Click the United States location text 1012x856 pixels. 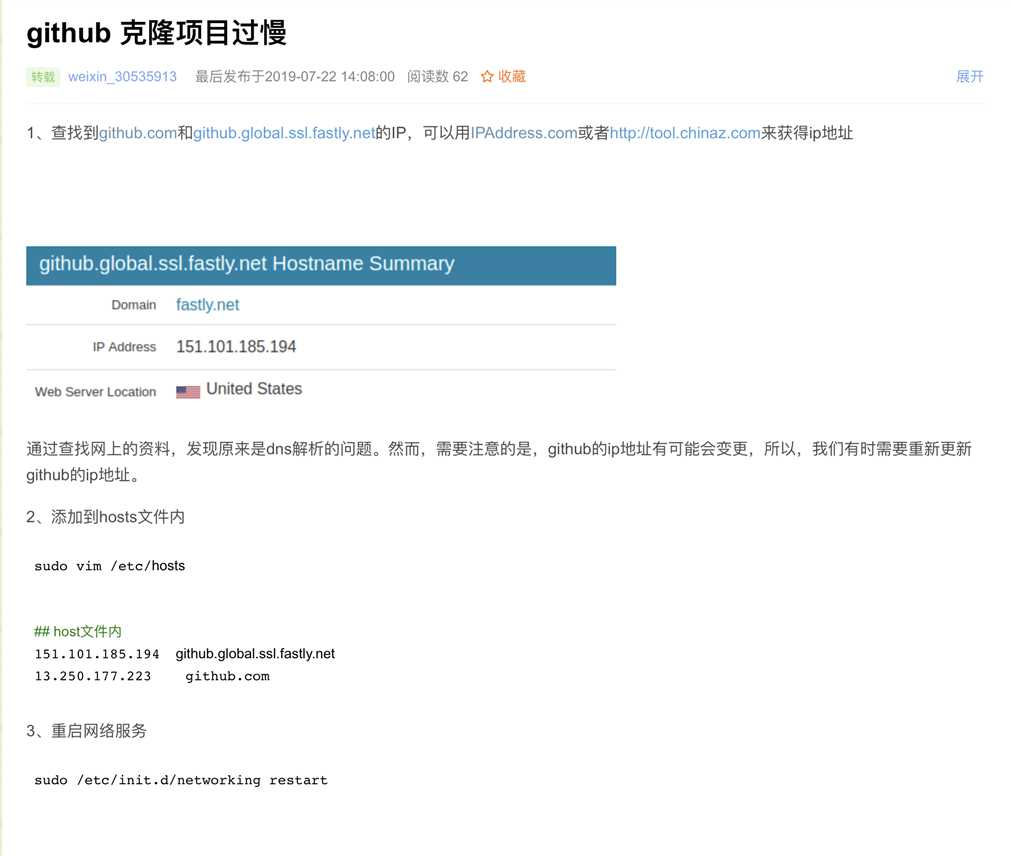pyautogui.click(x=254, y=389)
